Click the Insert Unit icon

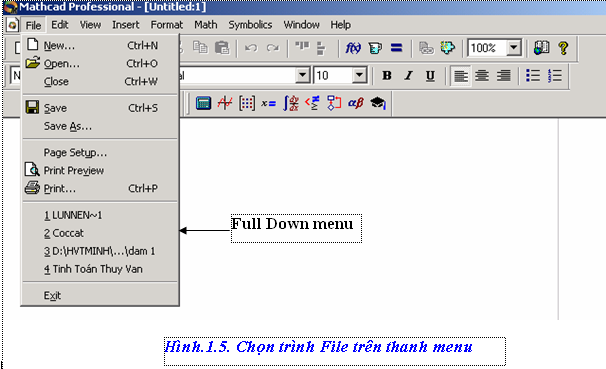click(x=375, y=48)
